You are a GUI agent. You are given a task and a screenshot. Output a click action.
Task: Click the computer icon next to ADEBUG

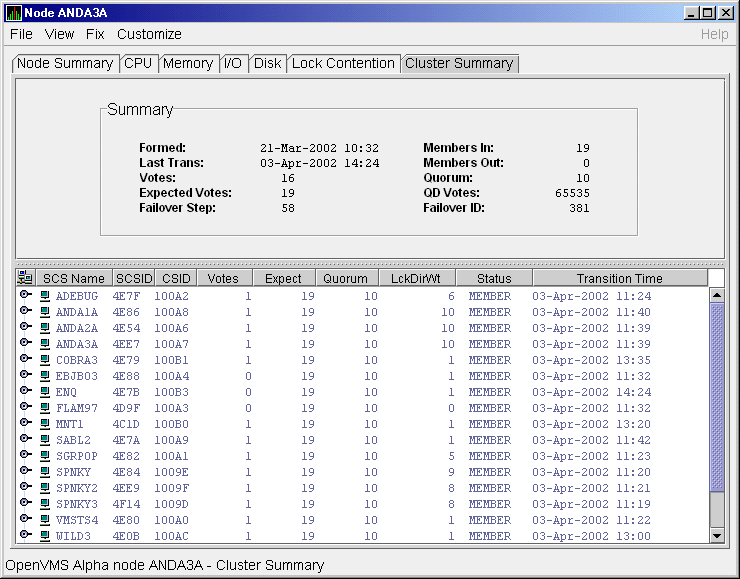tap(44, 296)
